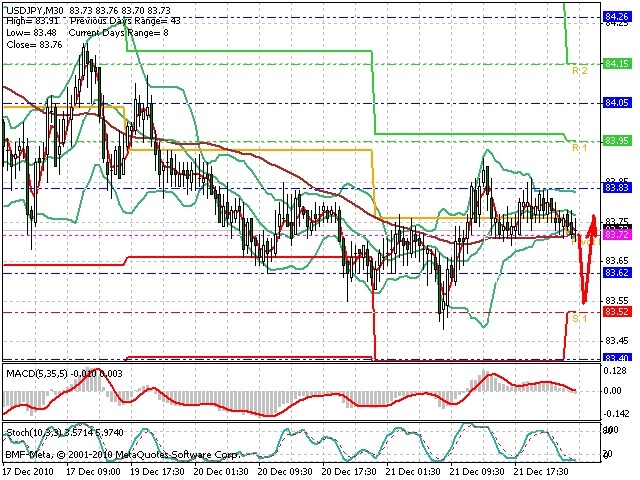Click the magenta 83.72 pivot price label
Image resolution: width=640 pixels, height=480 pixels.
pos(617,234)
